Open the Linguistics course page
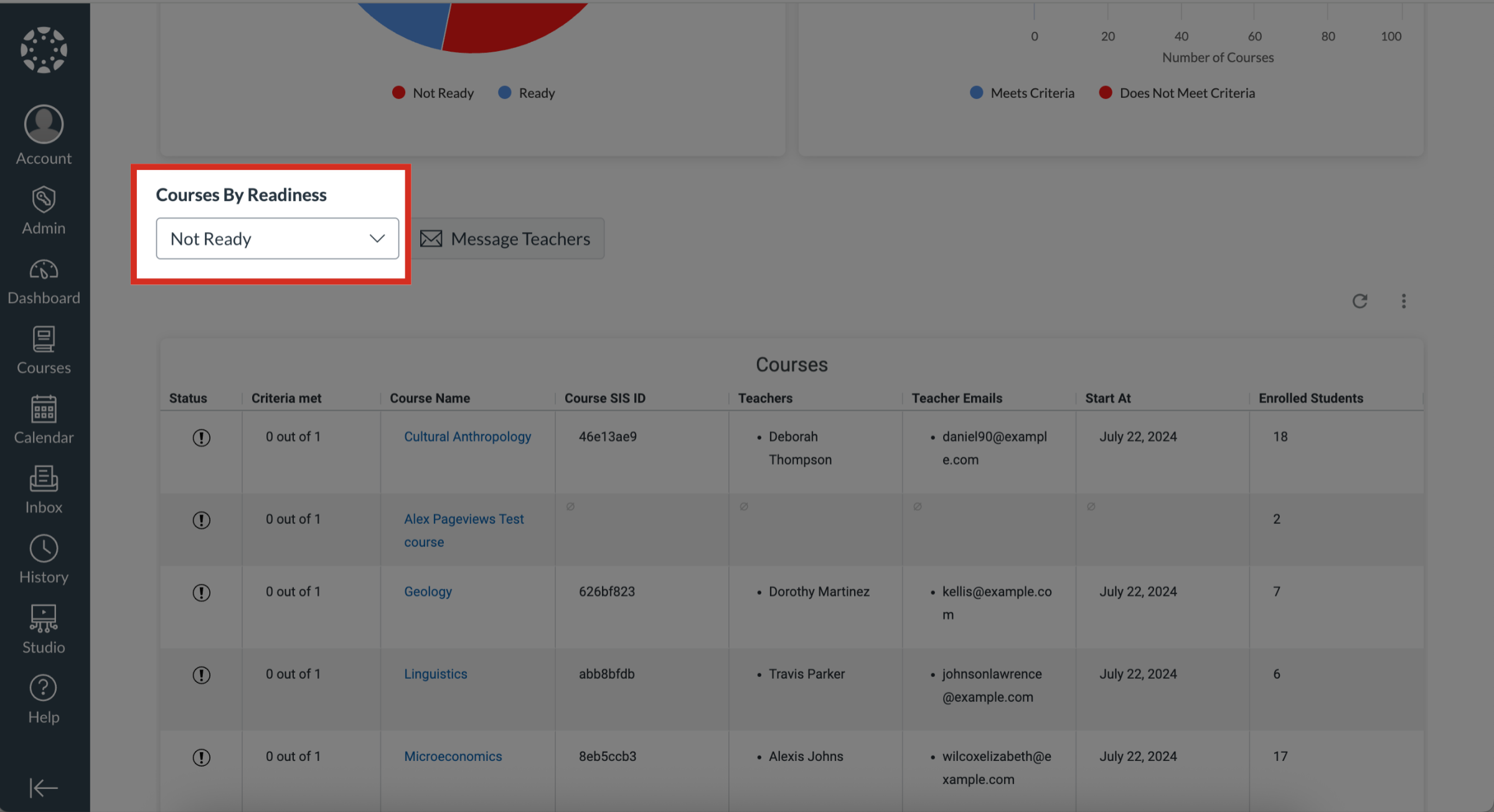The width and height of the screenshot is (1494, 812). (x=435, y=673)
